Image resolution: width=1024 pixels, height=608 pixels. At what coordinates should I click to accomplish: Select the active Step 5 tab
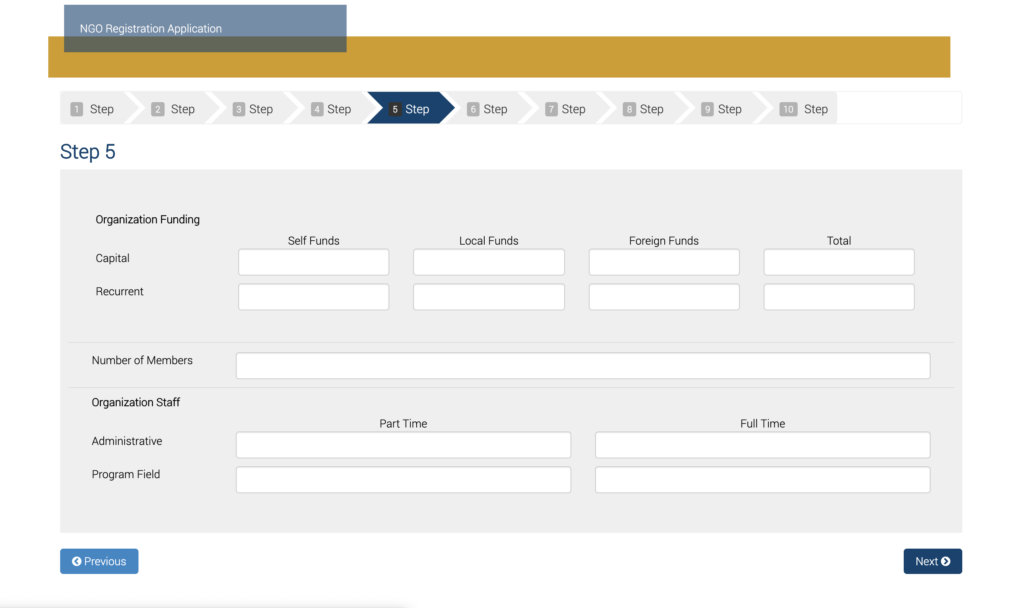(x=409, y=109)
